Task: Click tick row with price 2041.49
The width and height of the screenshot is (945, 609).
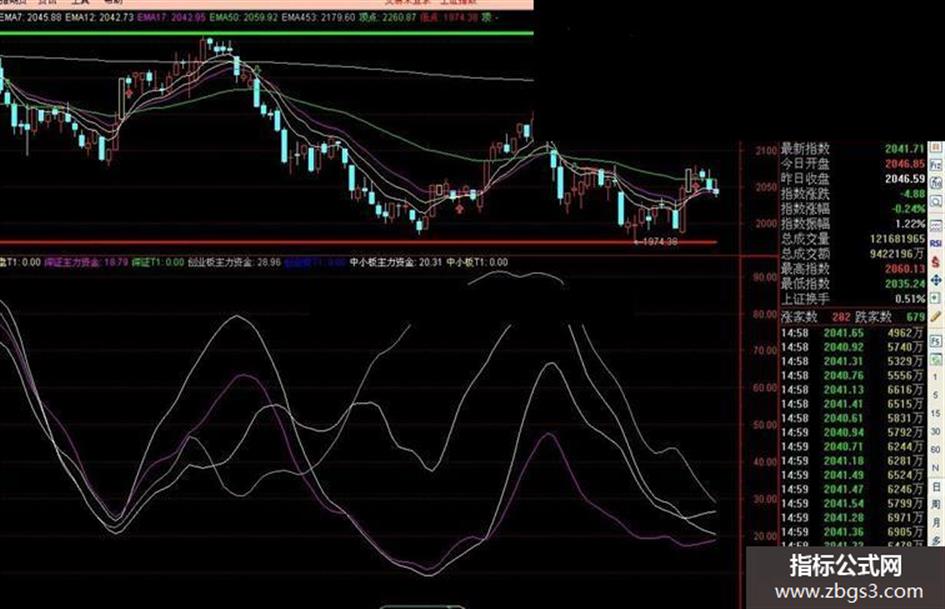Action: pyautogui.click(x=853, y=475)
